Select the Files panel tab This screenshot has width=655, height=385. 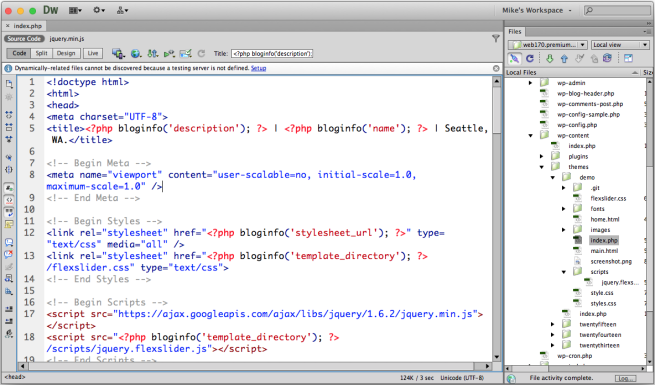tap(515, 32)
